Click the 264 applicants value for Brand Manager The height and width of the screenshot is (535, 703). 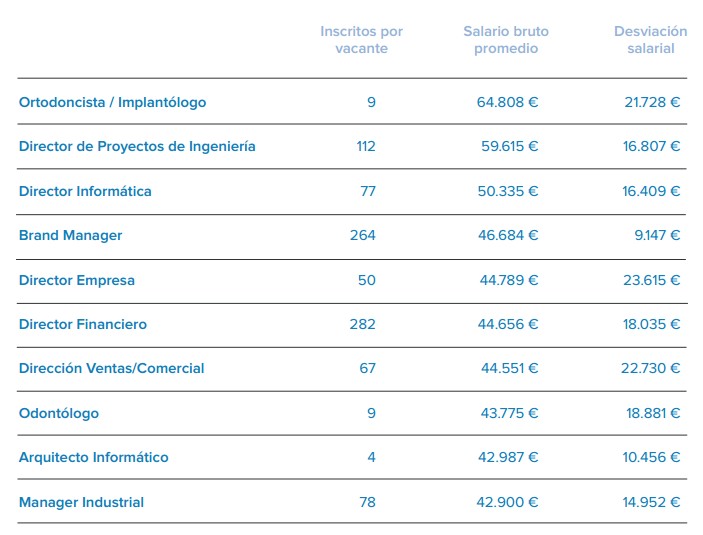[363, 235]
